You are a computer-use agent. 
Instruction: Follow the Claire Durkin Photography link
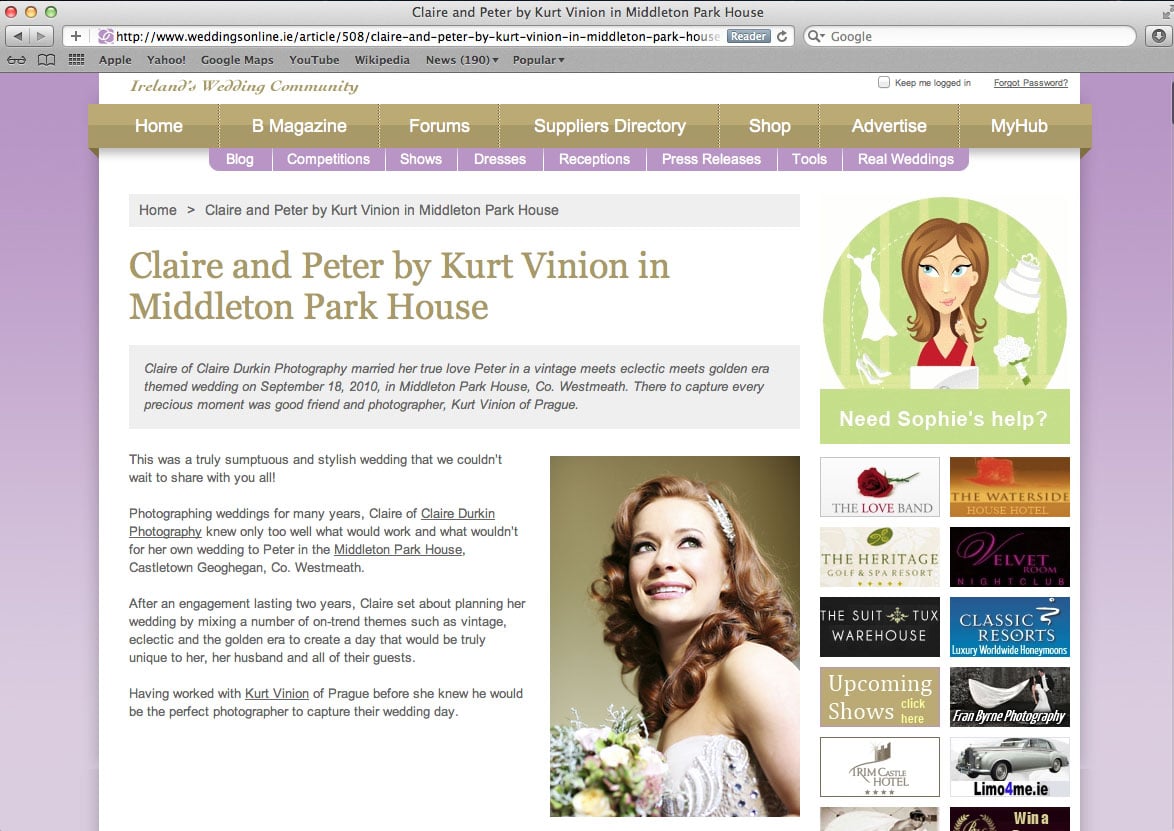coord(457,514)
